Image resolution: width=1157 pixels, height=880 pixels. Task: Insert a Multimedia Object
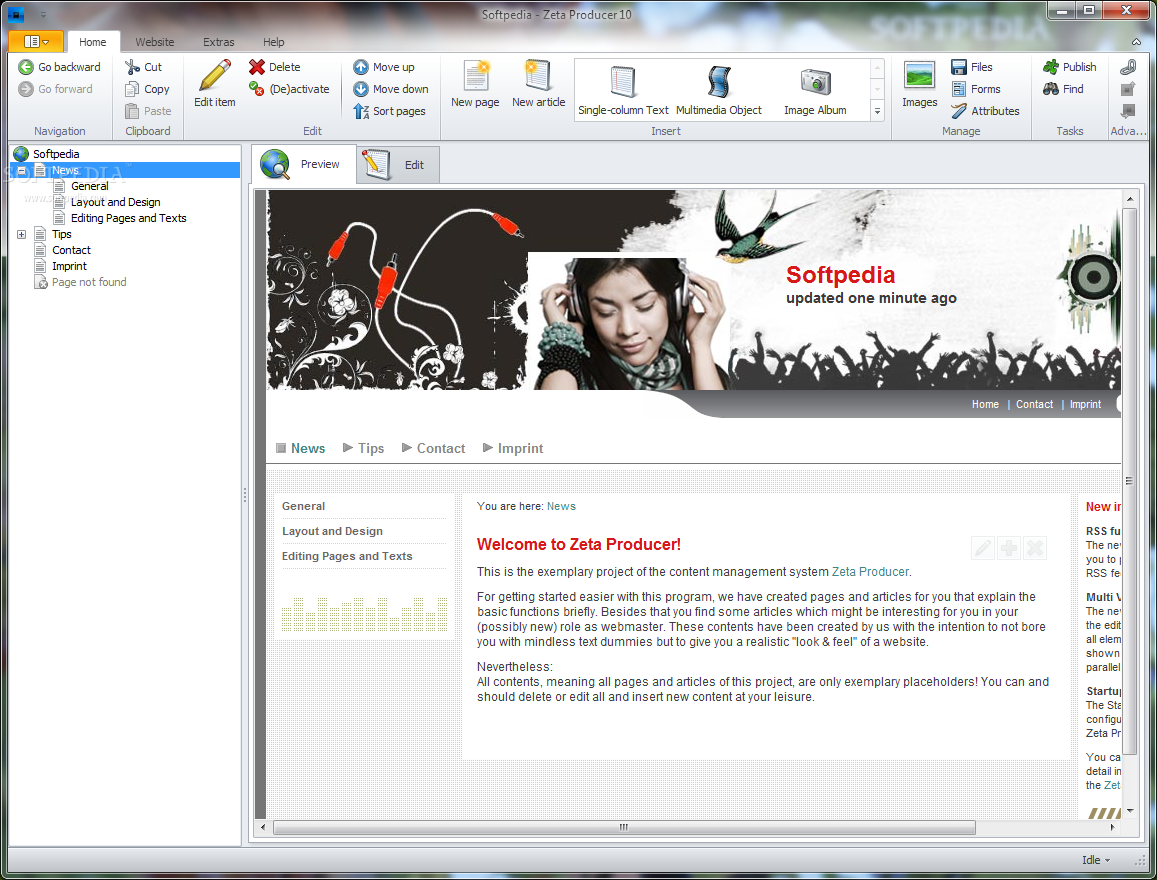[719, 90]
